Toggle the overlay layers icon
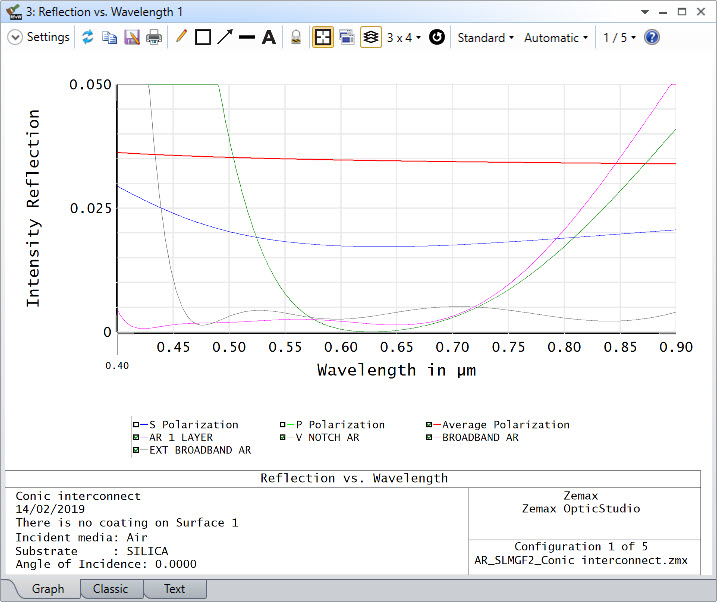 point(371,37)
